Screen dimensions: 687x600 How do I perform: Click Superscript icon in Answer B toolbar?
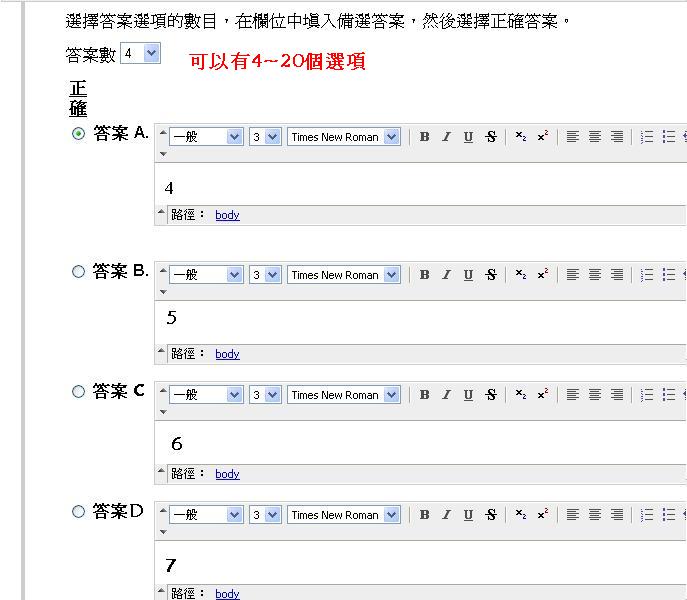[542, 275]
